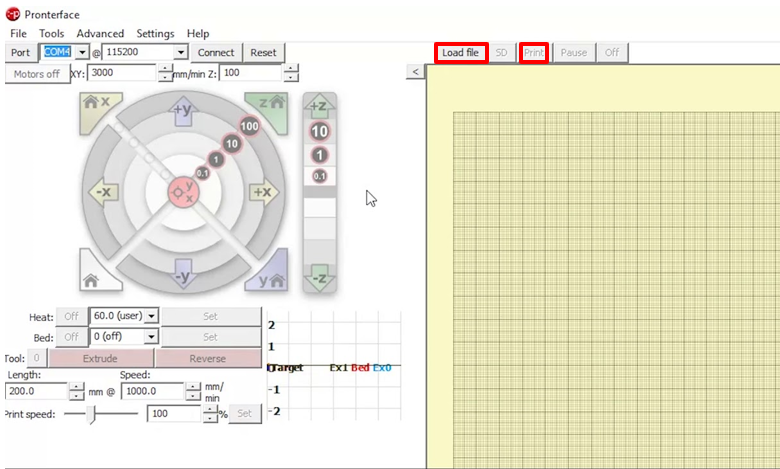Image resolution: width=780 pixels, height=469 pixels.
Task: Click the Connect button
Action: coord(216,52)
